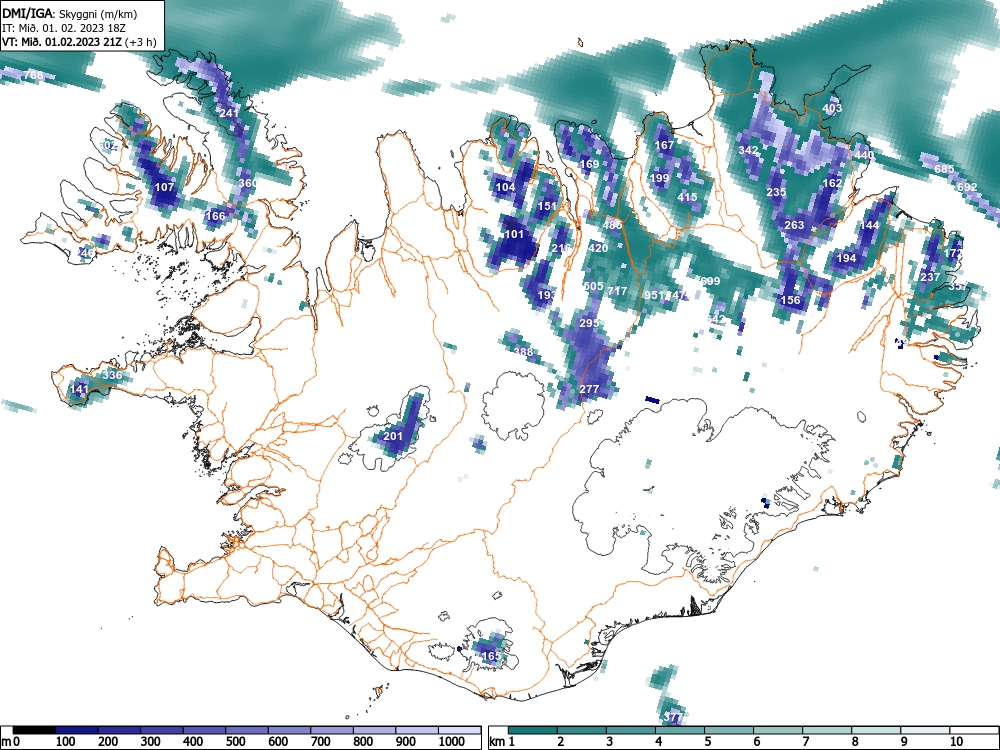
Task: Click the kilometre legend label '5'
Action: [x=707, y=742]
